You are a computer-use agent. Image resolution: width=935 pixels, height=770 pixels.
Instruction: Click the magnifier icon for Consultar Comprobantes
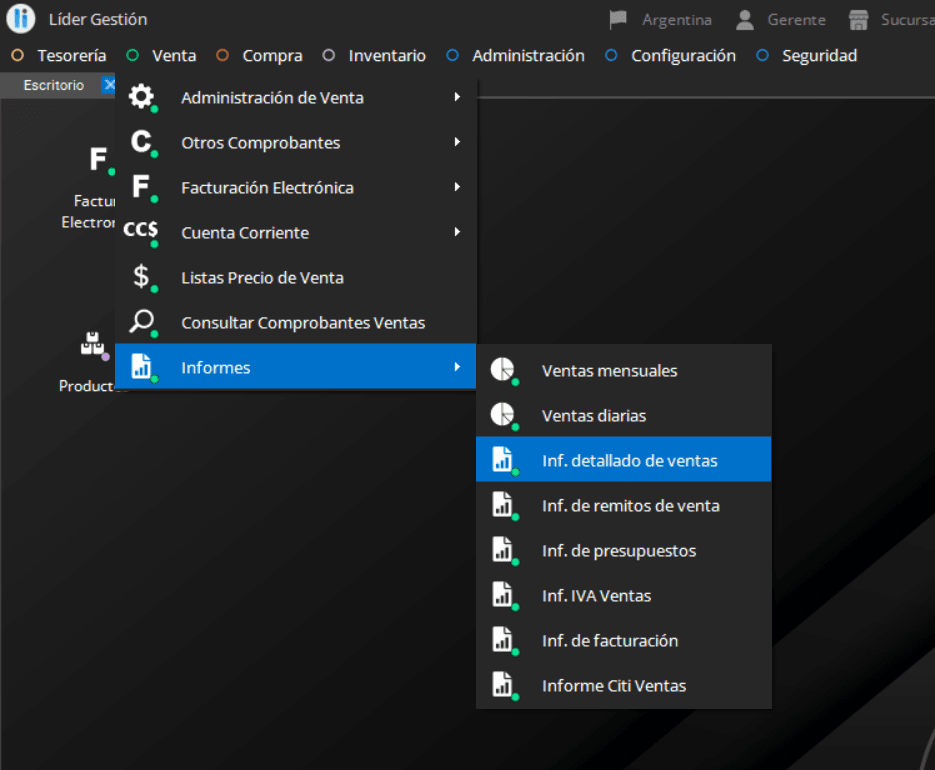pos(142,322)
